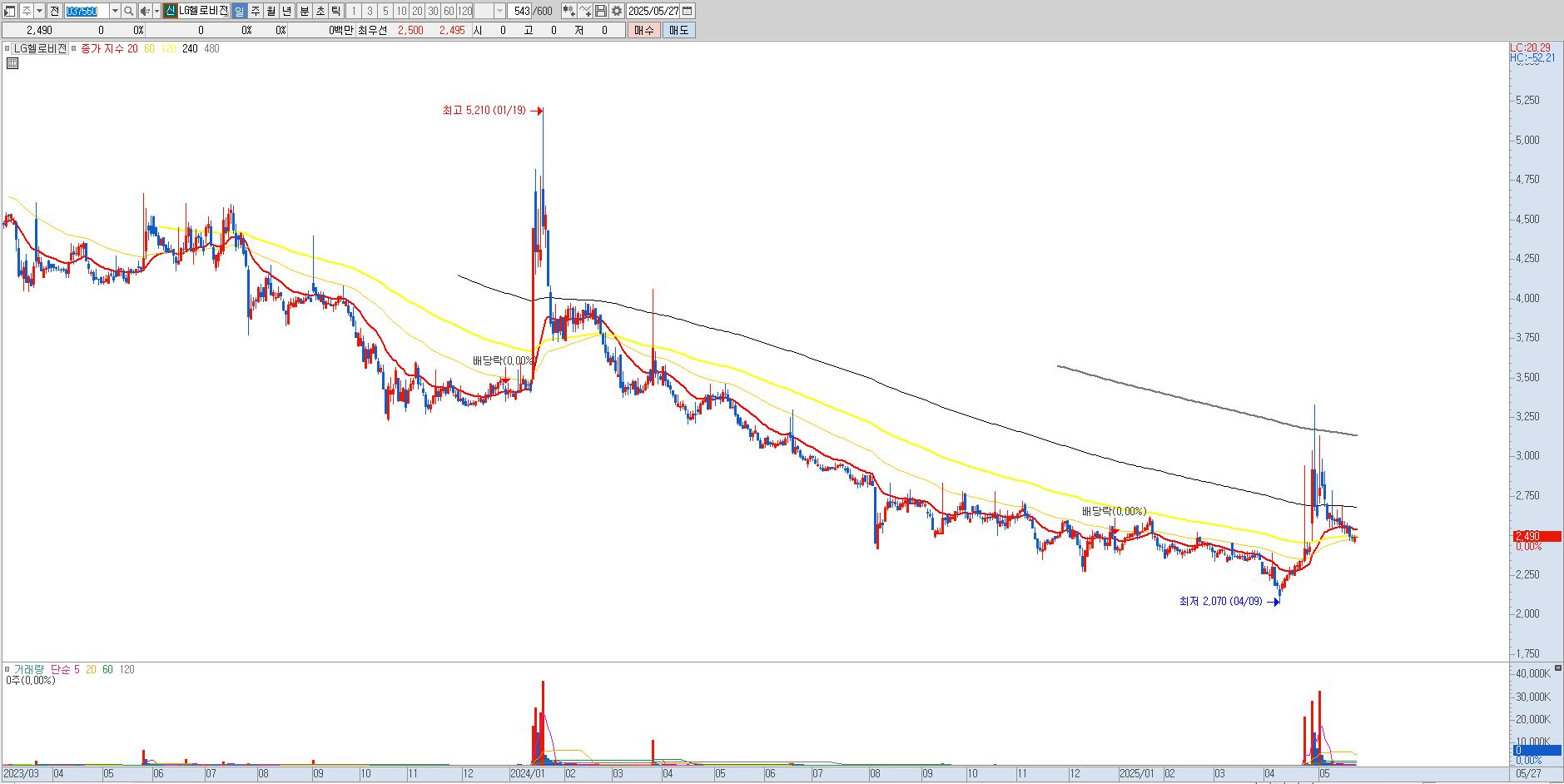This screenshot has width=1564, height=784.
Task: Open the blank interval combo box arrow
Action: tap(499, 11)
